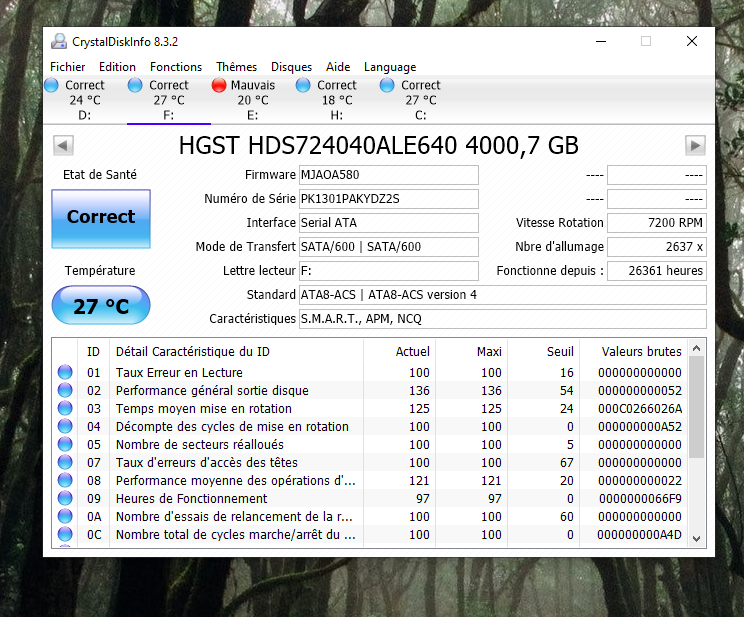Click raw value 0000000066F9
The height and width of the screenshot is (617, 744).
point(640,499)
